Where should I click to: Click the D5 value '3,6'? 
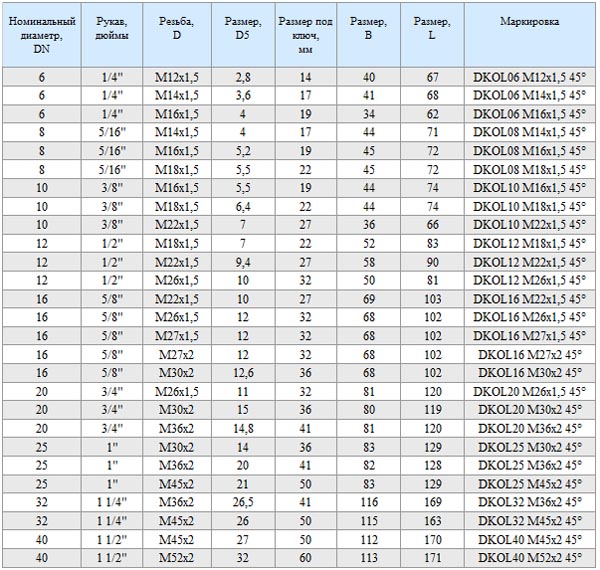(243, 96)
